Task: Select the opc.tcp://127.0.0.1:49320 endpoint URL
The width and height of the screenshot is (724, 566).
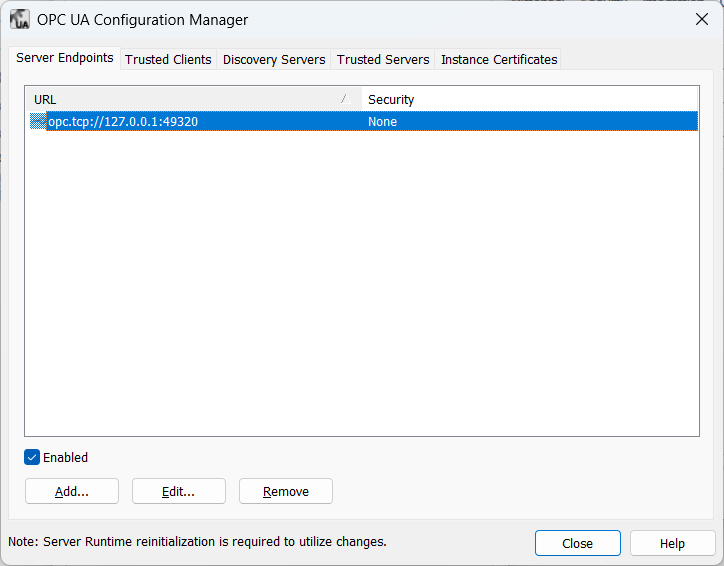Action: pyautogui.click(x=130, y=121)
